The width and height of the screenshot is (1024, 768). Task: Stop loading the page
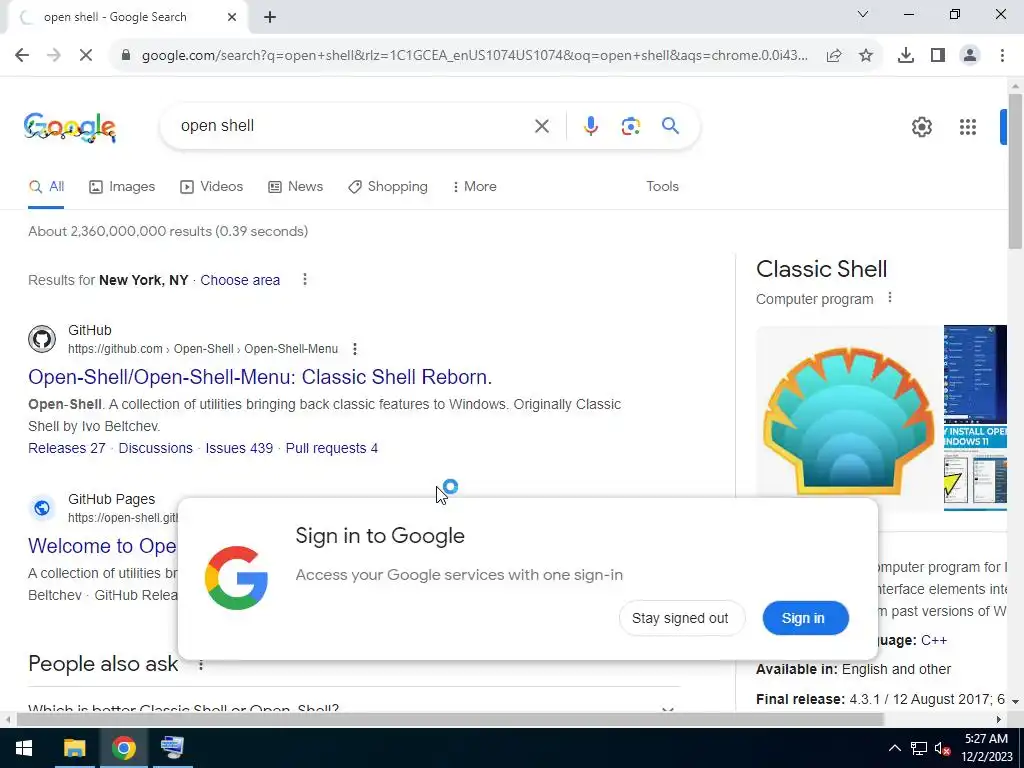[x=86, y=56]
